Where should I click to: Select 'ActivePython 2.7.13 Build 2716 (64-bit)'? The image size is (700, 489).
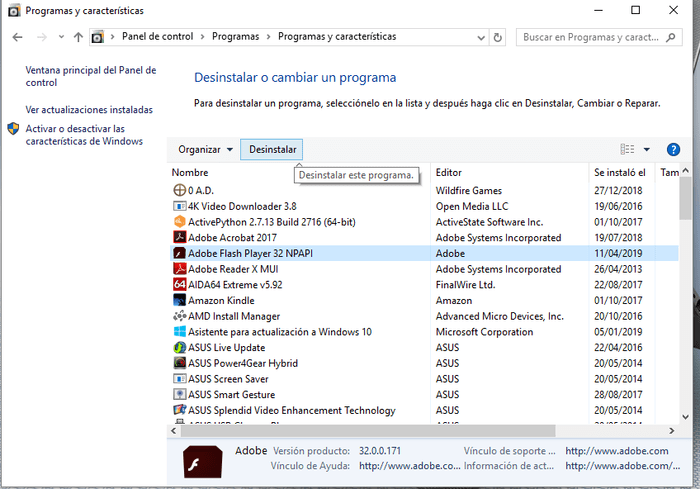point(271,222)
